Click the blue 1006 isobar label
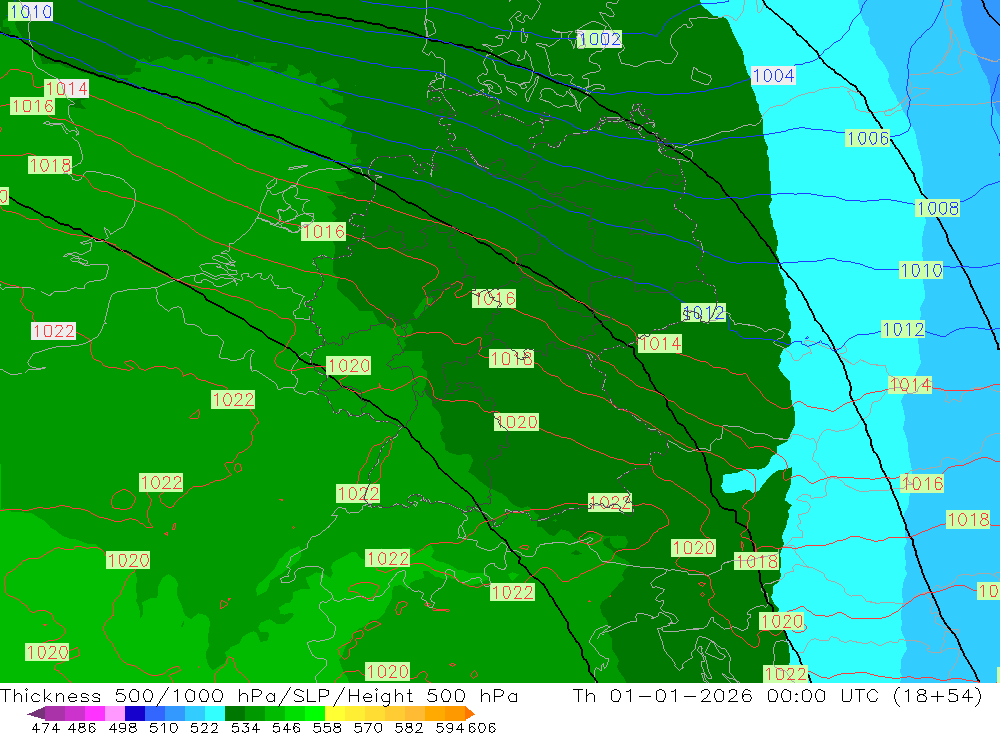The image size is (1000, 733). coord(867,138)
